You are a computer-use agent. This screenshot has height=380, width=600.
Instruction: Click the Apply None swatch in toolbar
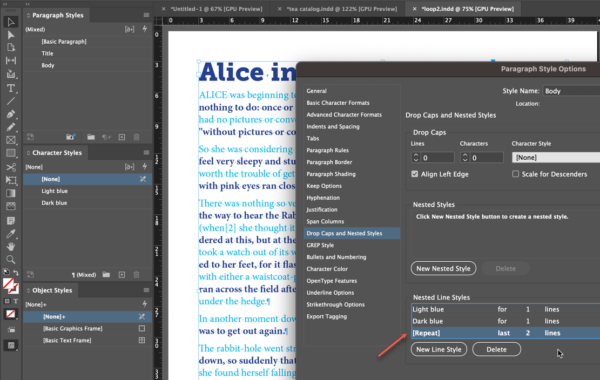(10, 314)
